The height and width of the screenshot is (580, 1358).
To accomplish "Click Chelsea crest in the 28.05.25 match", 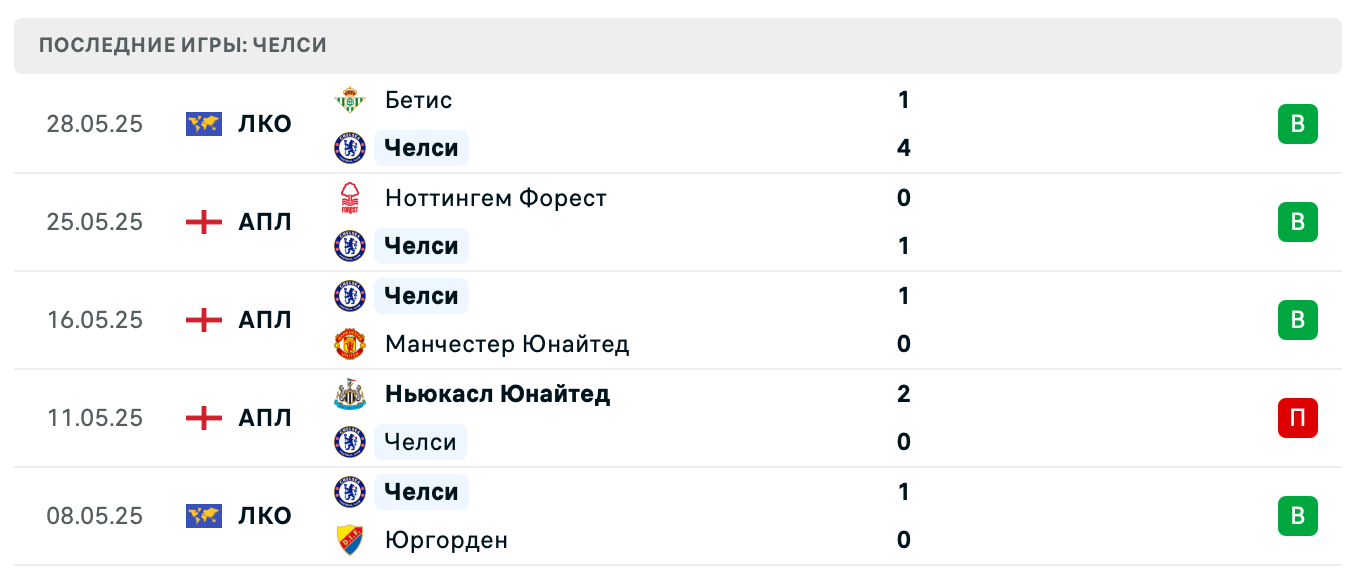I will (350, 148).
